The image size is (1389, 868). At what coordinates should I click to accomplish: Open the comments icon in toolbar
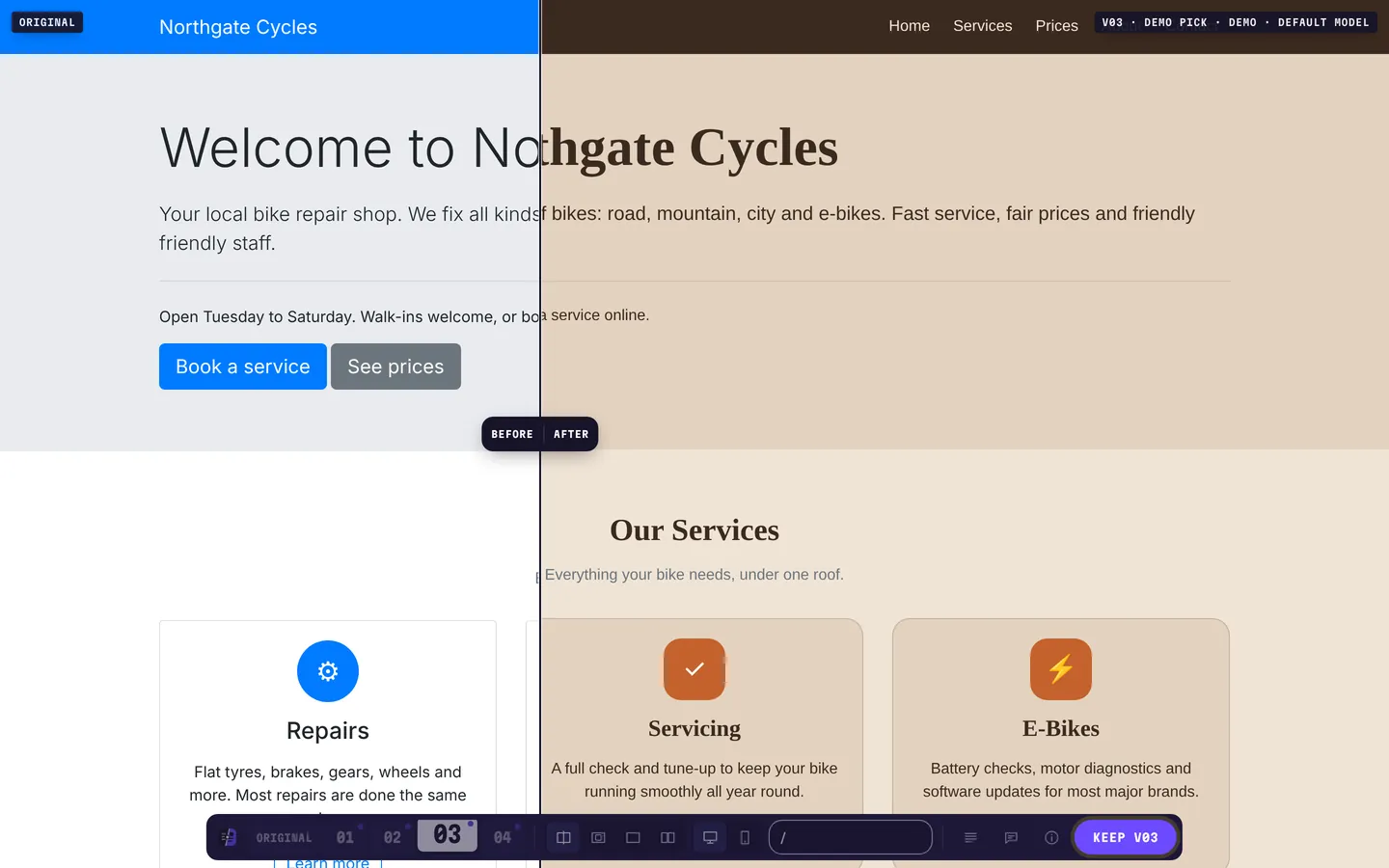click(1011, 837)
